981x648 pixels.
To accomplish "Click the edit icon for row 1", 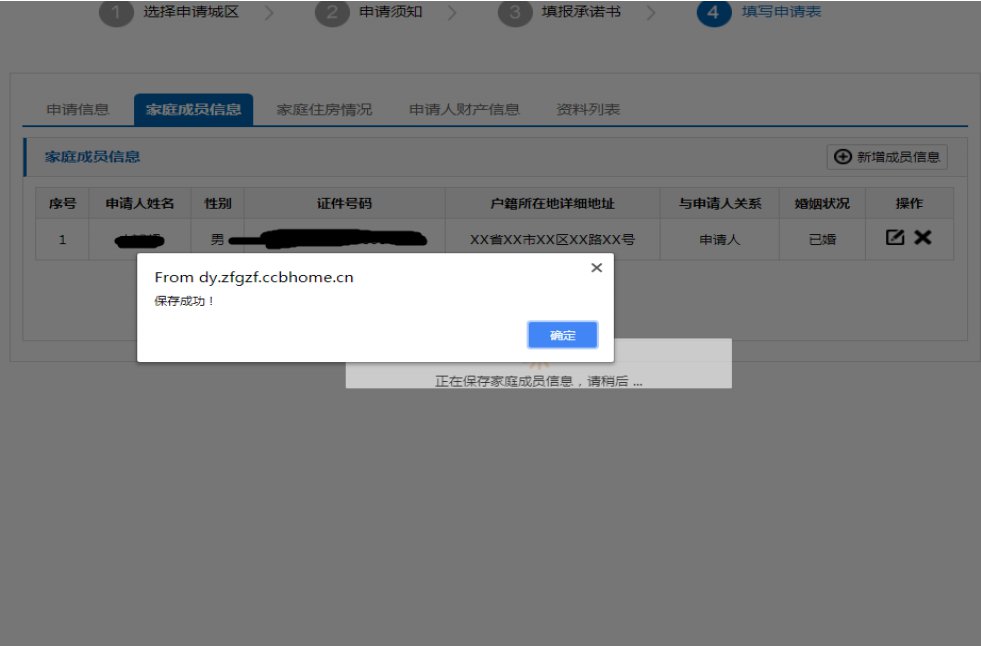I will tap(895, 238).
